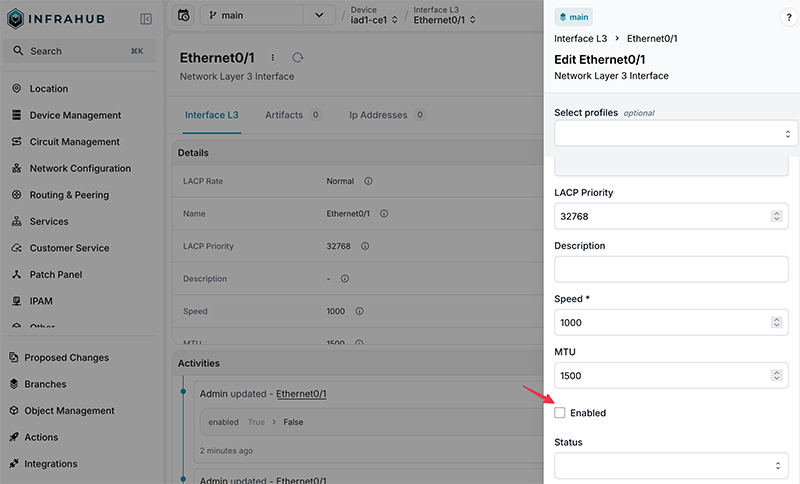The width and height of the screenshot is (800, 484).
Task: Open Location in the sidebar
Action: [48, 89]
